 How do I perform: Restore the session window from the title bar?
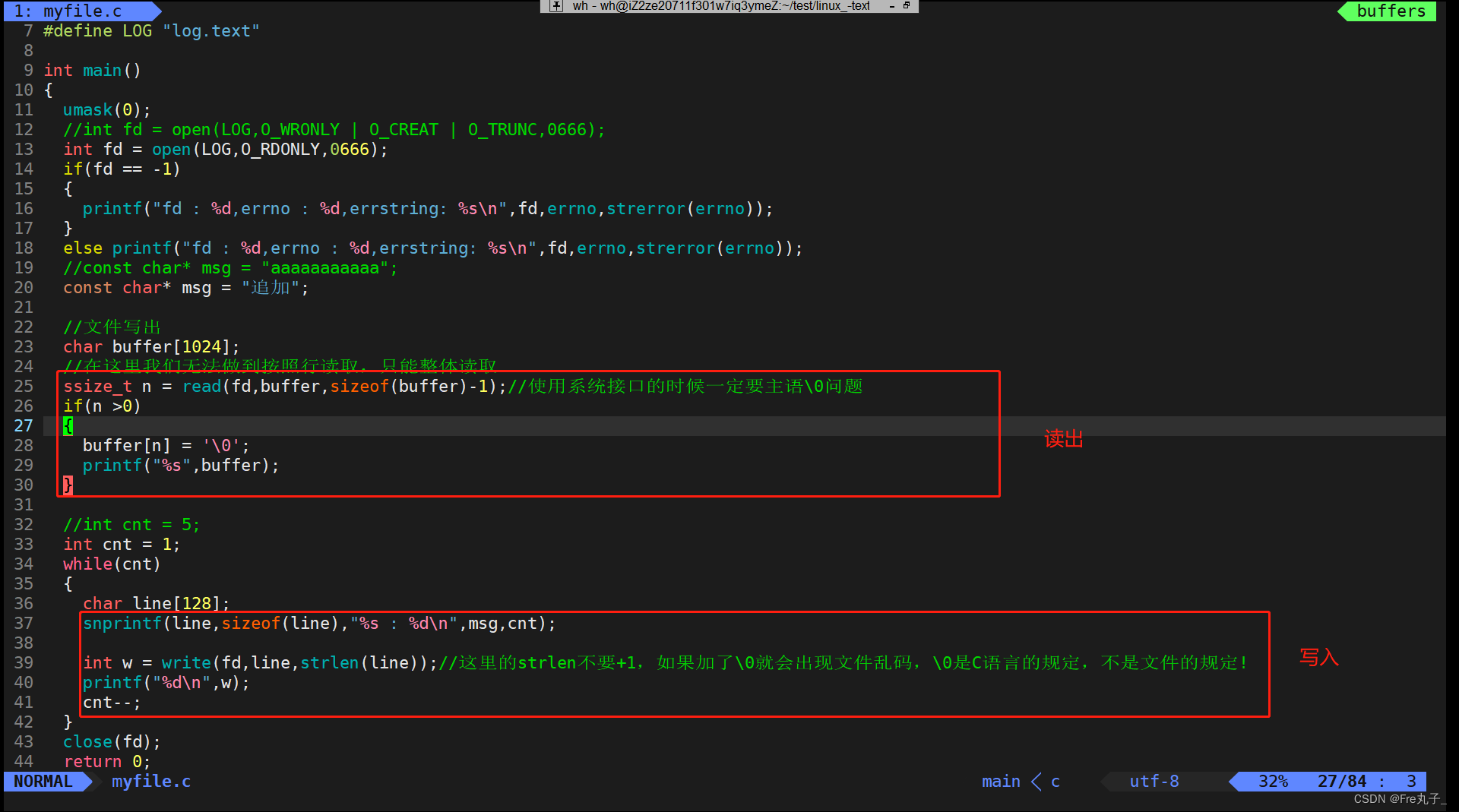(x=907, y=5)
